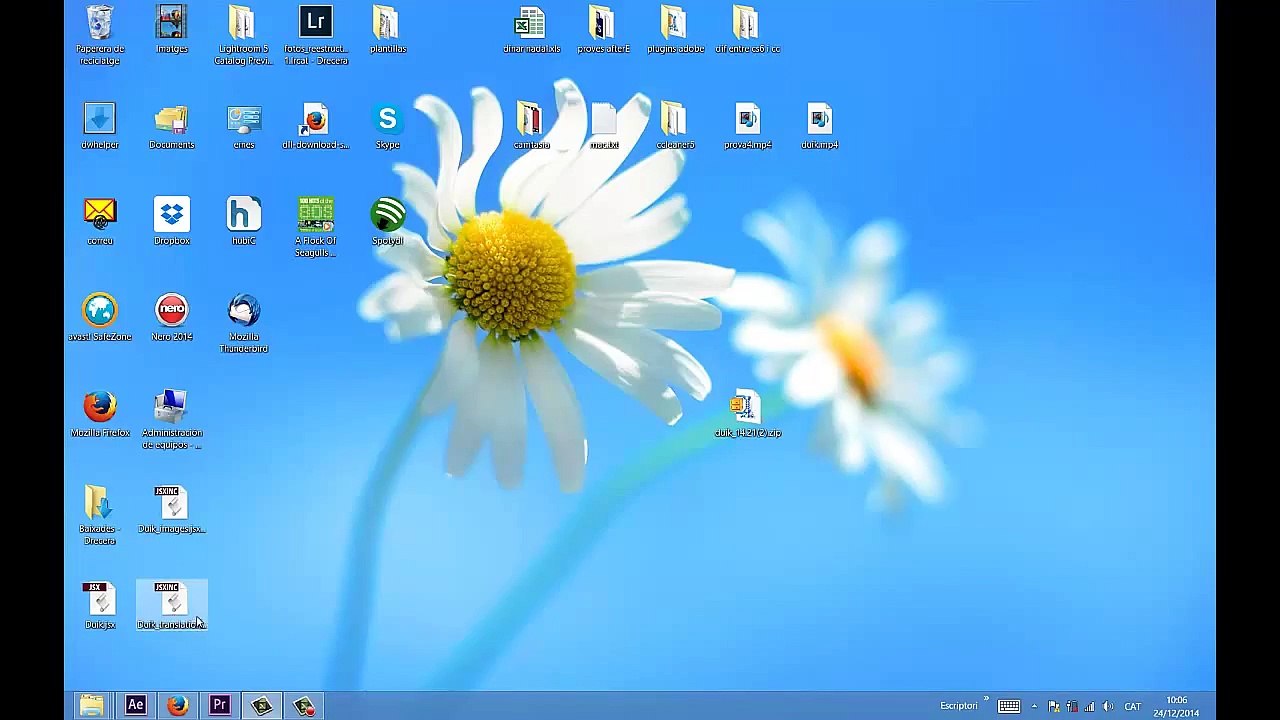This screenshot has height=720, width=1280.
Task: Select the avast! SafeZone browser icon
Action: [100, 317]
